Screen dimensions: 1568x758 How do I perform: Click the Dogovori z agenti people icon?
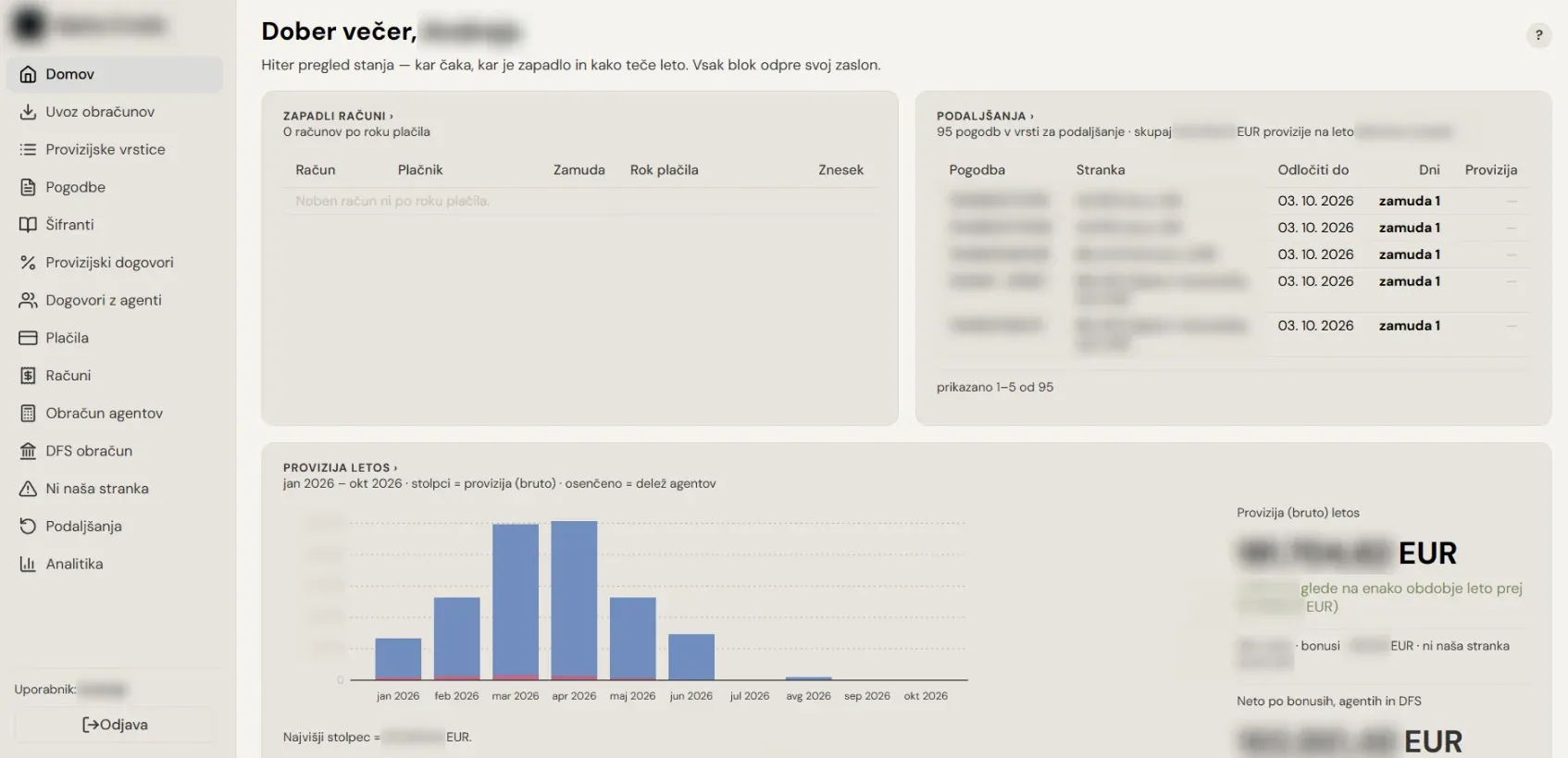pos(28,301)
